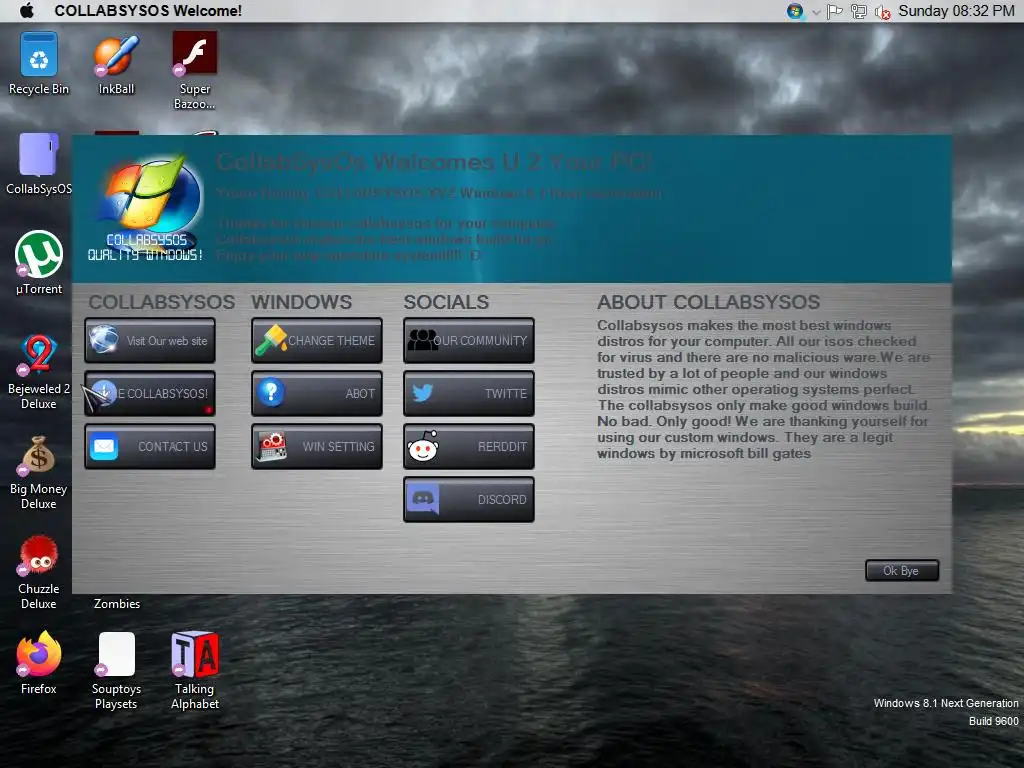Launch µTorrent from the desktop
The width and height of the screenshot is (1024, 768).
39,263
